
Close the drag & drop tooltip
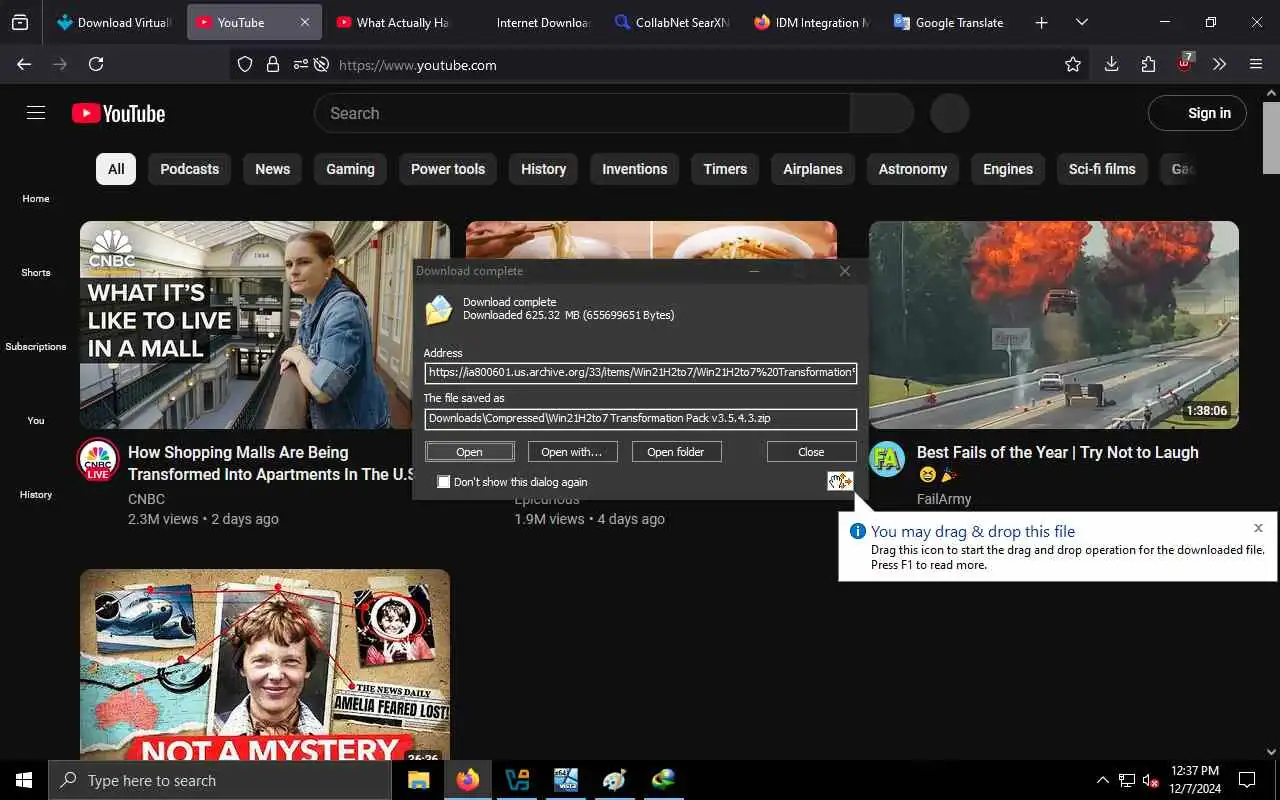[1258, 528]
